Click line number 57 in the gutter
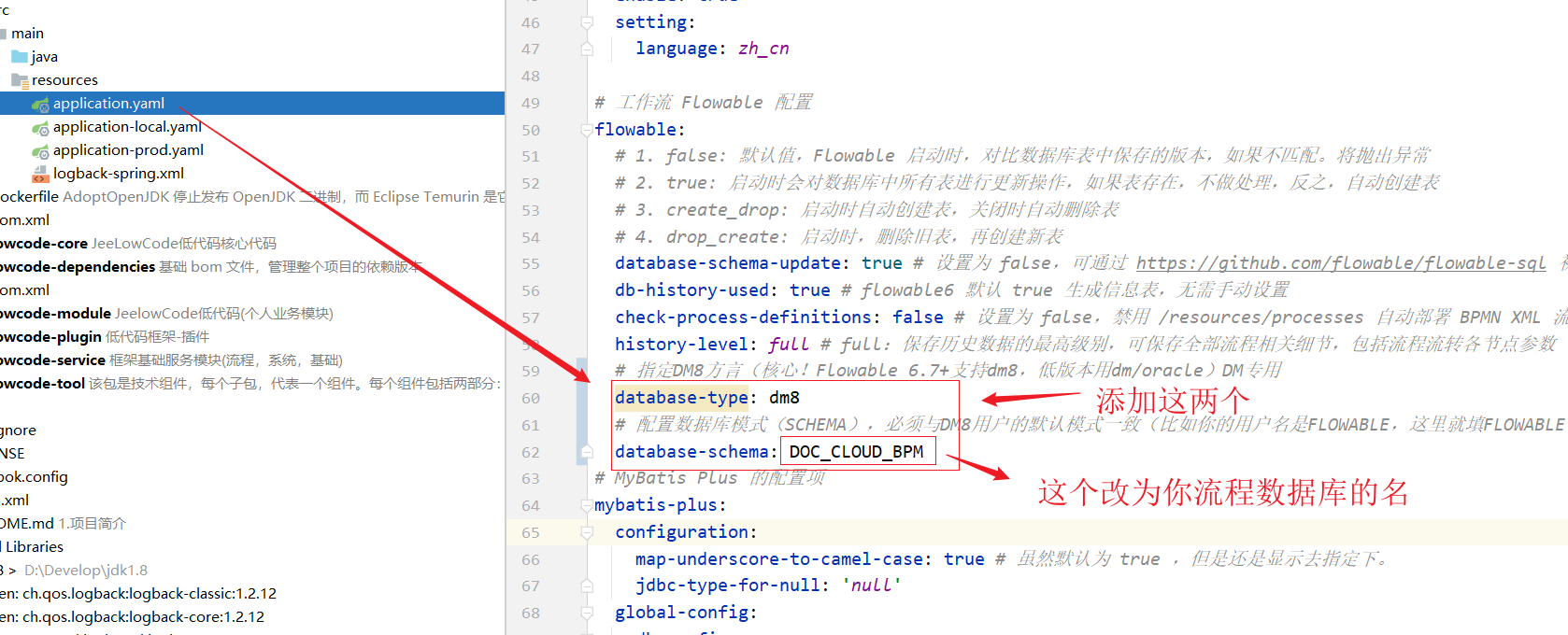This screenshot has height=635, width=1568. click(x=531, y=318)
